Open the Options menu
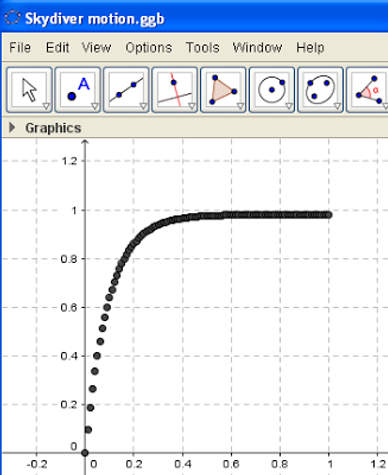This screenshot has height=475, width=388. [x=149, y=48]
